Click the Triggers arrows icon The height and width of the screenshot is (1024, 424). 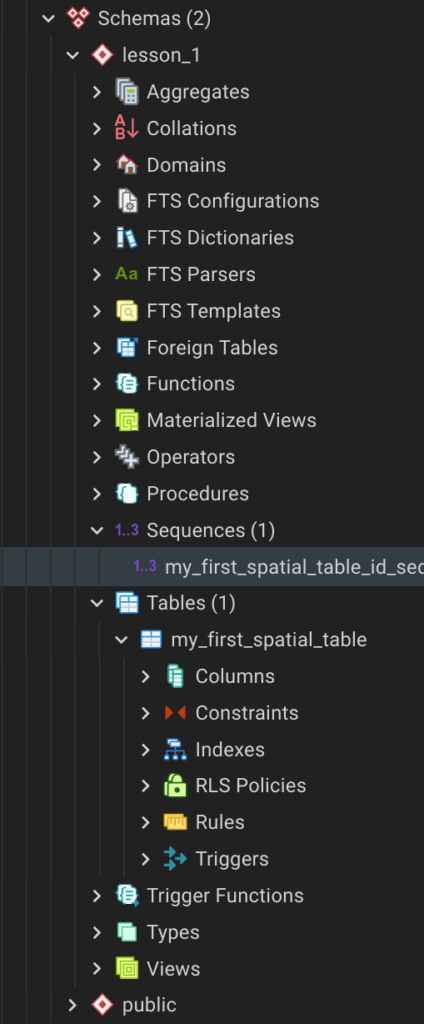(175, 859)
